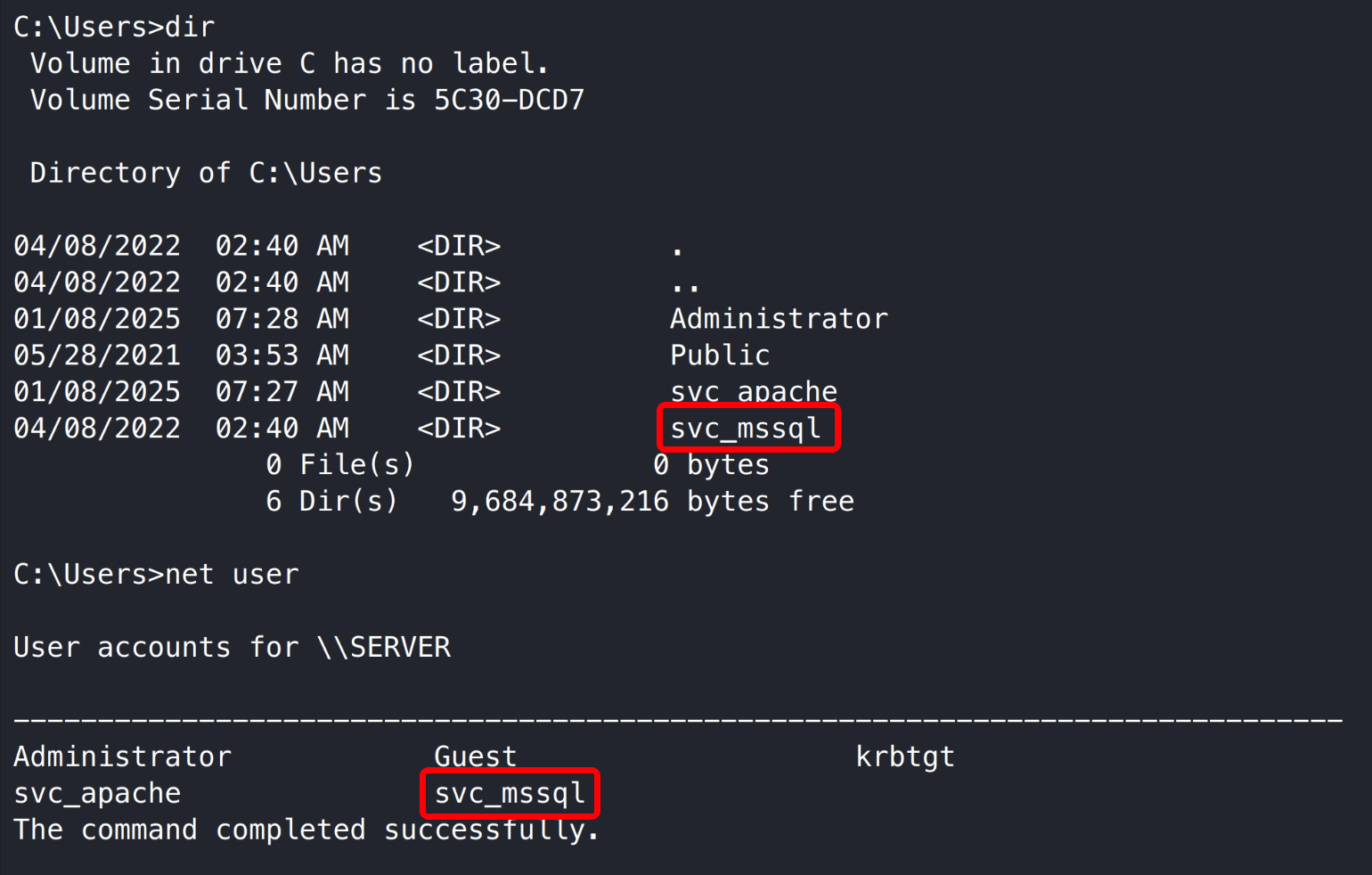
Task: Select the Guest user account
Action: tap(475, 757)
